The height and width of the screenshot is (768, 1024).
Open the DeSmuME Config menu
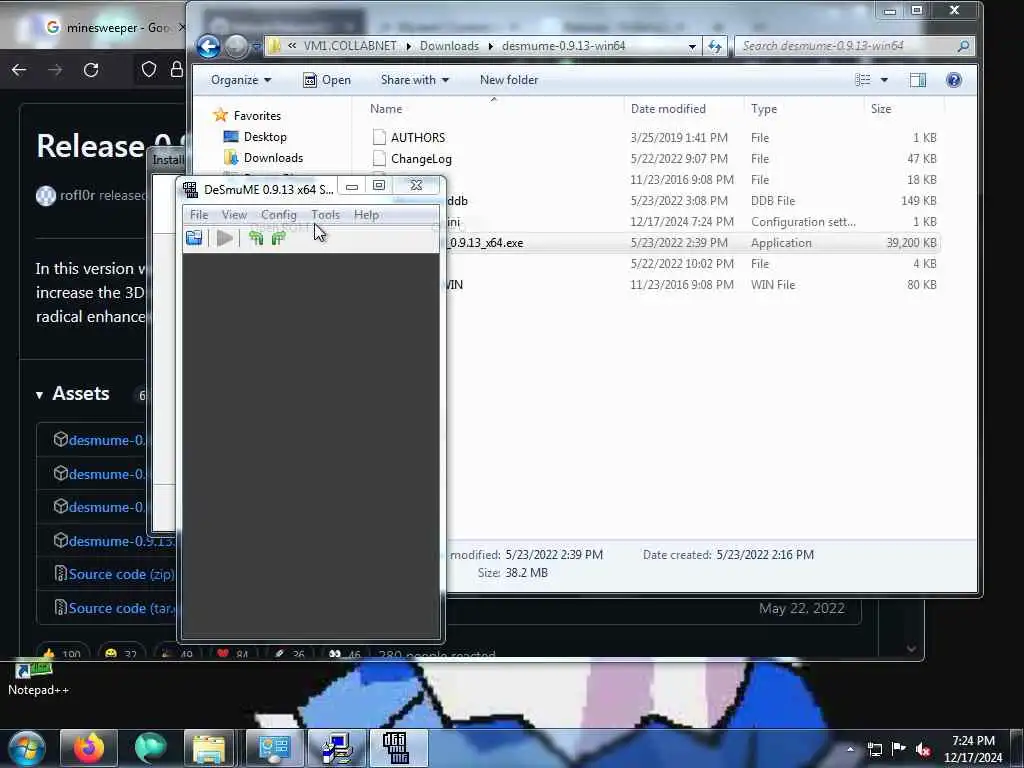(x=278, y=215)
